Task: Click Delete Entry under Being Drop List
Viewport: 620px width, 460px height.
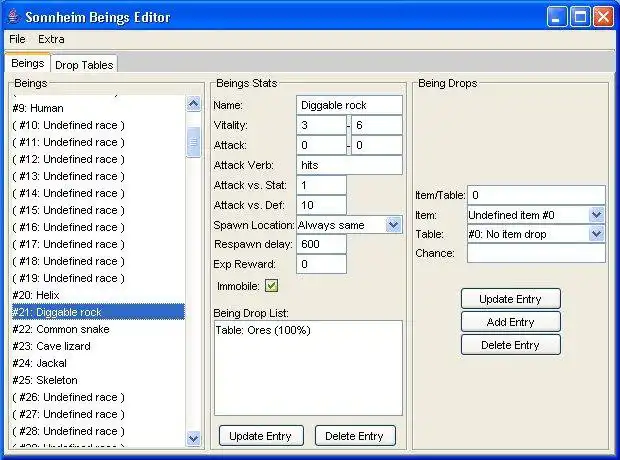Action: 355,436
